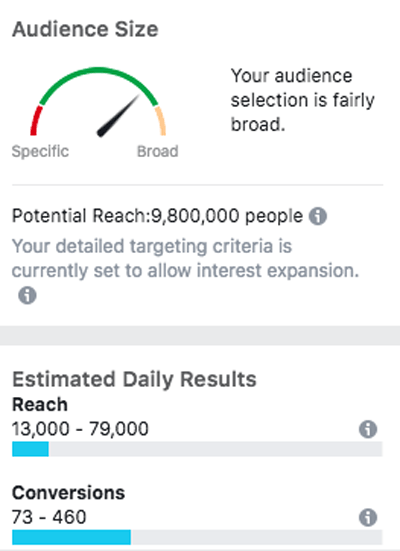The height and width of the screenshot is (551, 400).
Task: Click the bold Conversions label
Action: click(69, 493)
